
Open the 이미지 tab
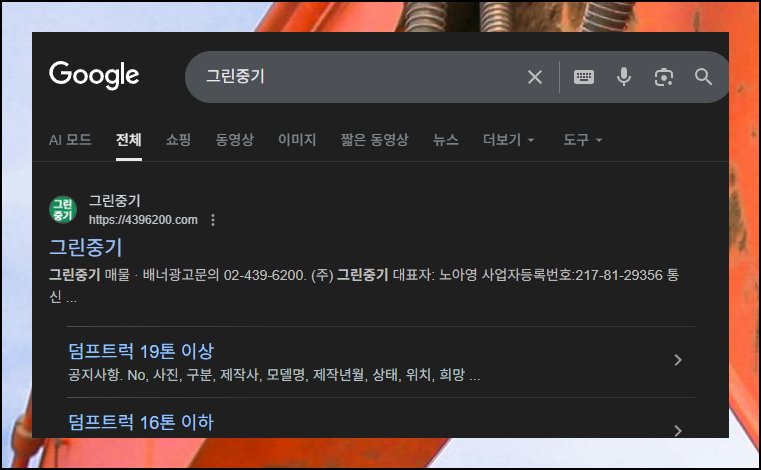[x=297, y=140]
